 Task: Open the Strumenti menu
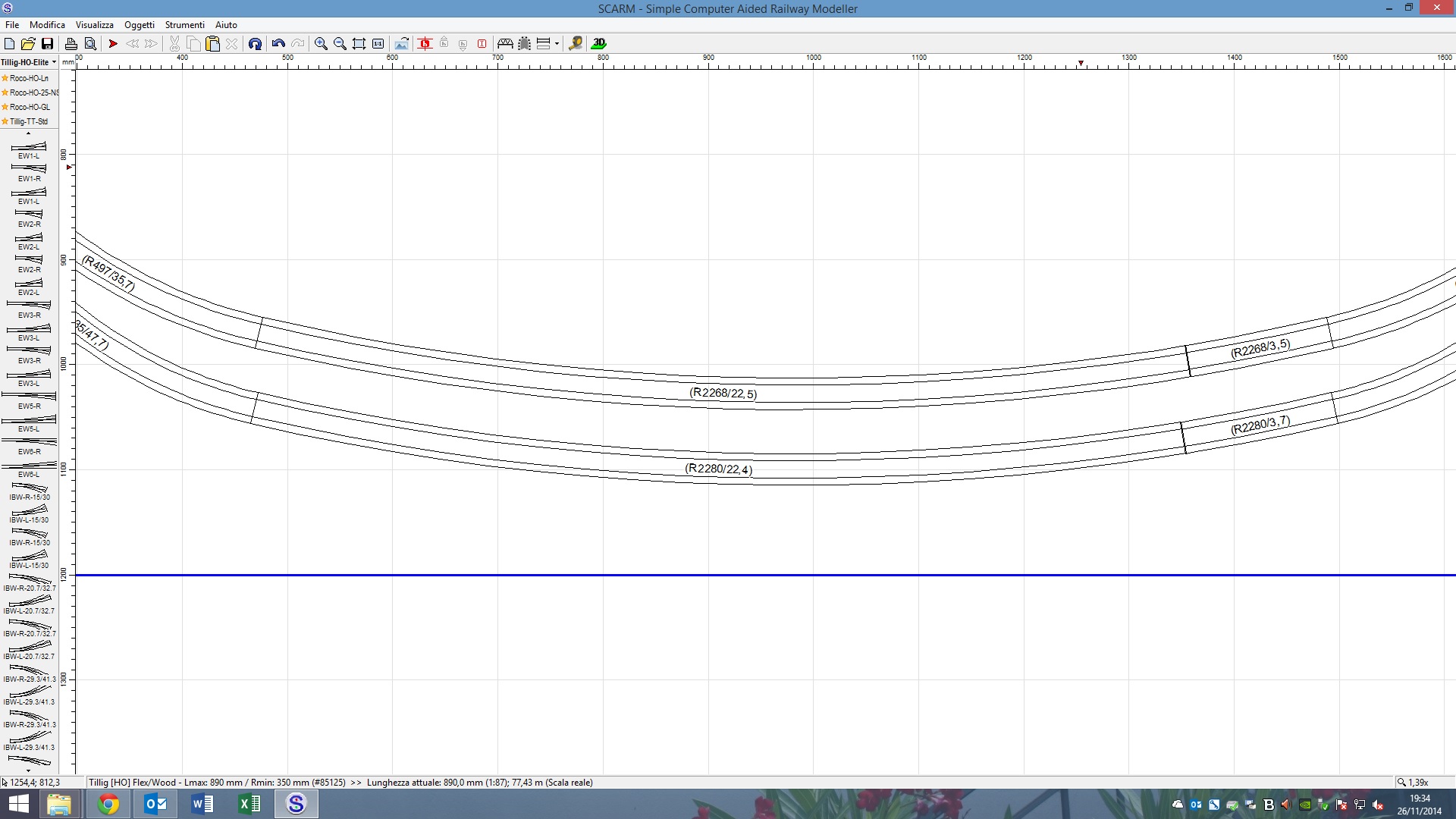[x=185, y=25]
